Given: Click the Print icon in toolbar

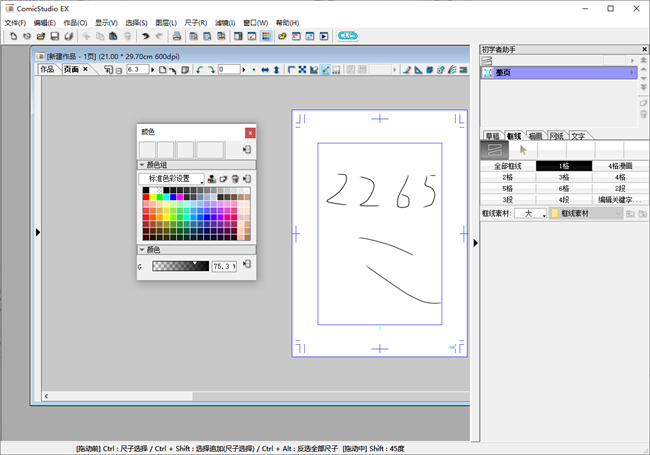Looking at the screenshot, I should [177, 36].
